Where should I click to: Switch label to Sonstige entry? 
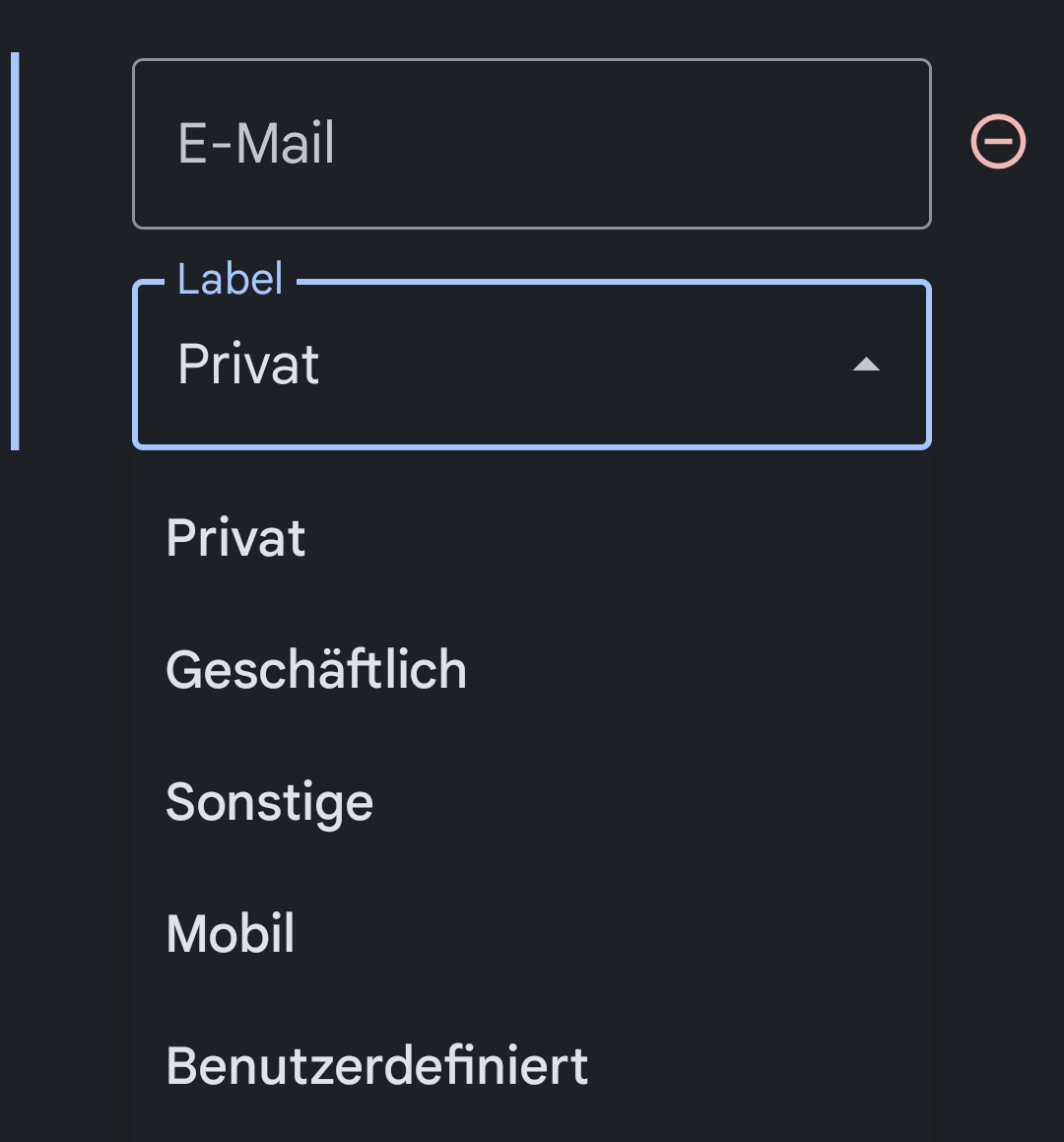pos(270,802)
